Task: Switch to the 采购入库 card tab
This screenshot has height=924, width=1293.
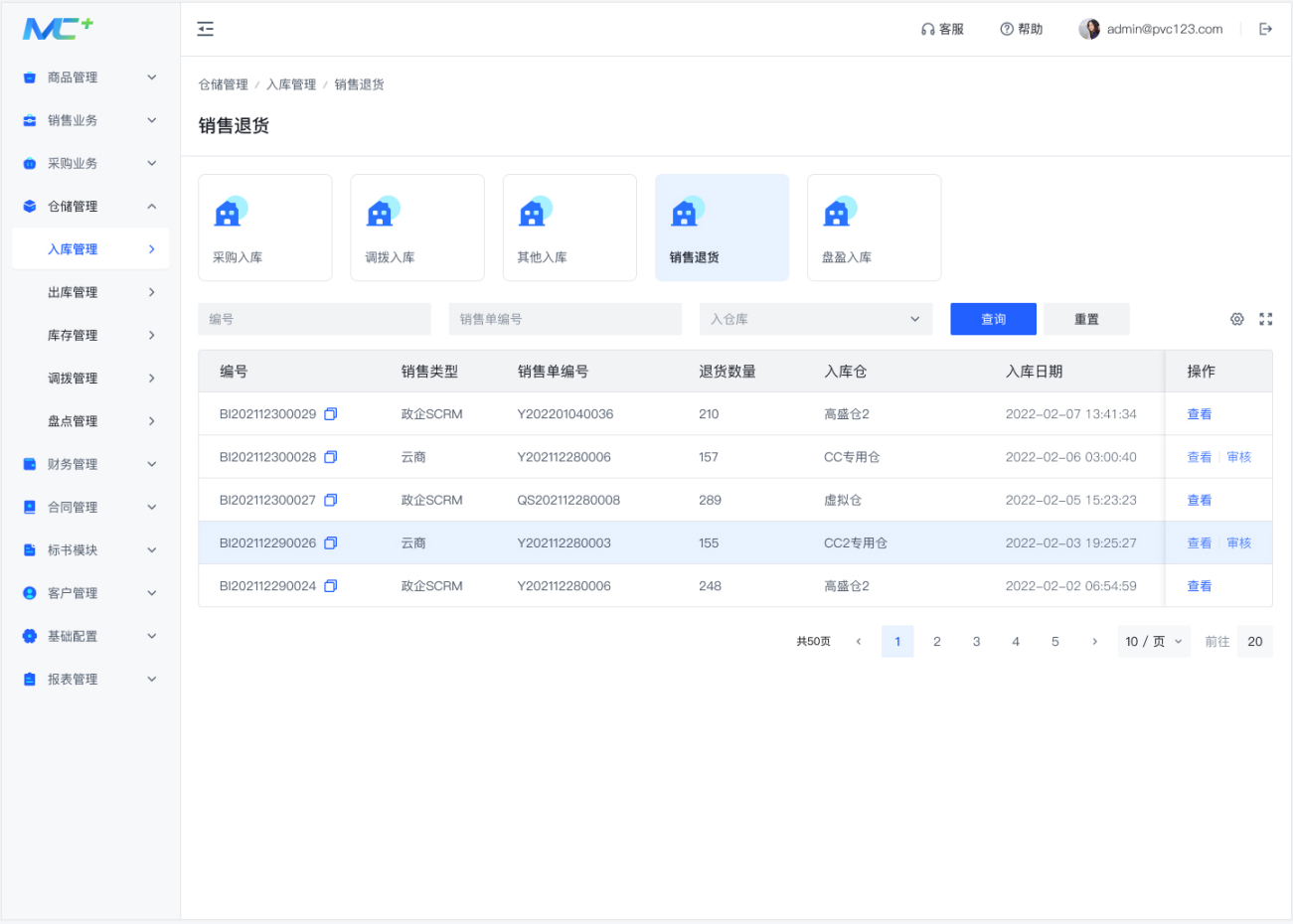Action: (265, 228)
